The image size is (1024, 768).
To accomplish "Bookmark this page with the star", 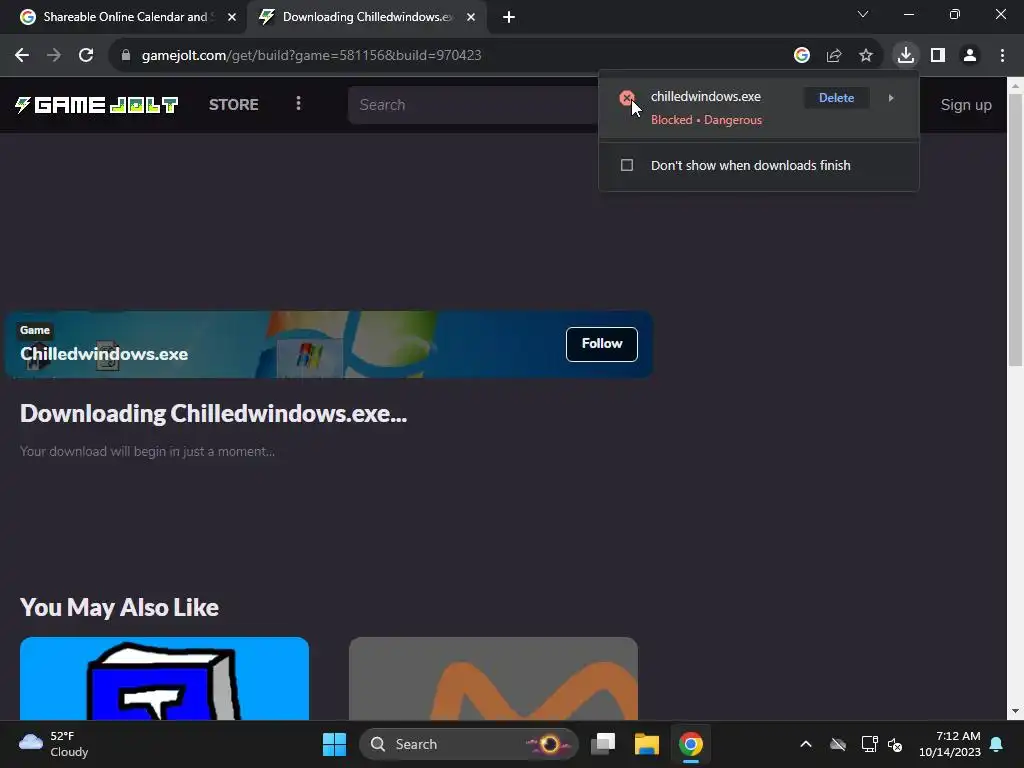I will 866,56.
